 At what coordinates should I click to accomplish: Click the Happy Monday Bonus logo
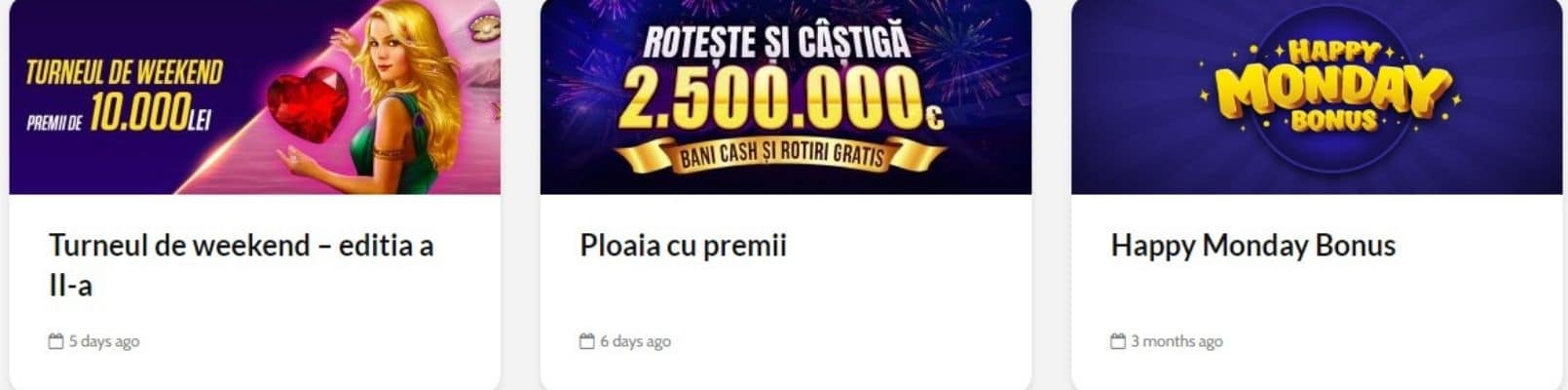pyautogui.click(x=1331, y=86)
